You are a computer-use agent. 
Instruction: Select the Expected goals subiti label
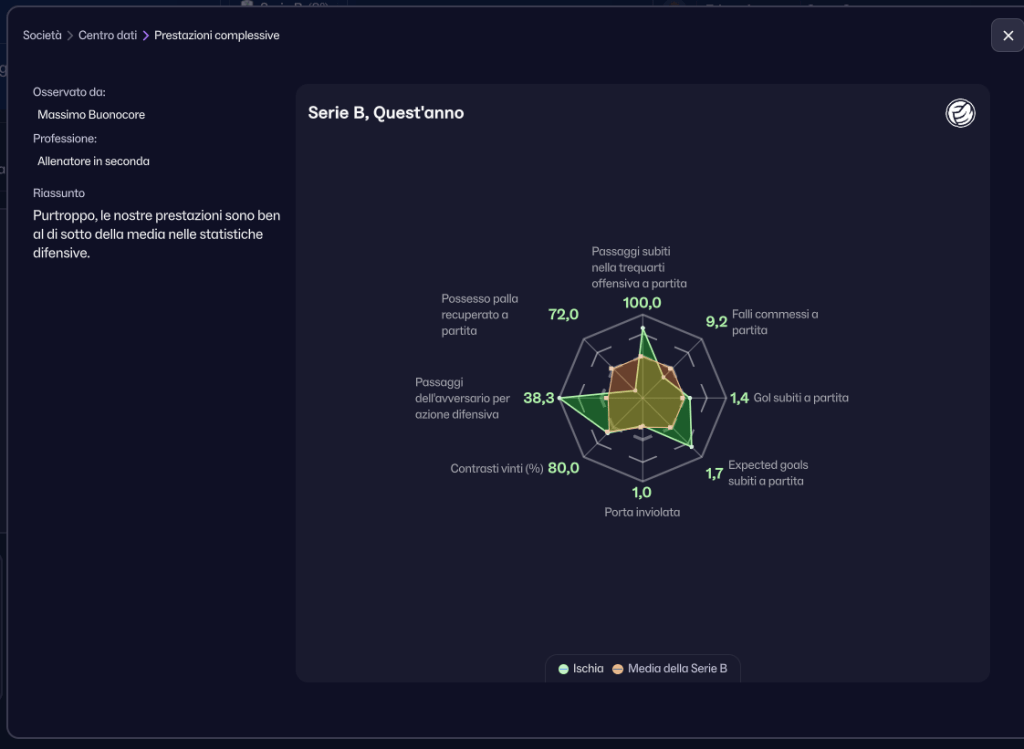(768, 473)
